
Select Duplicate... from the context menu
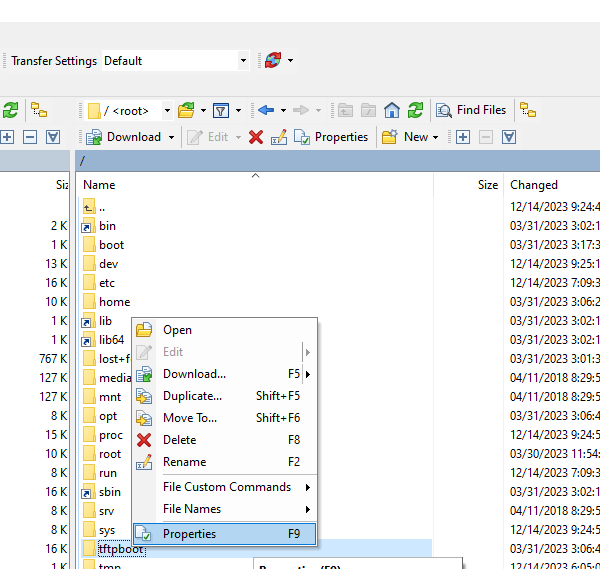click(x=192, y=396)
